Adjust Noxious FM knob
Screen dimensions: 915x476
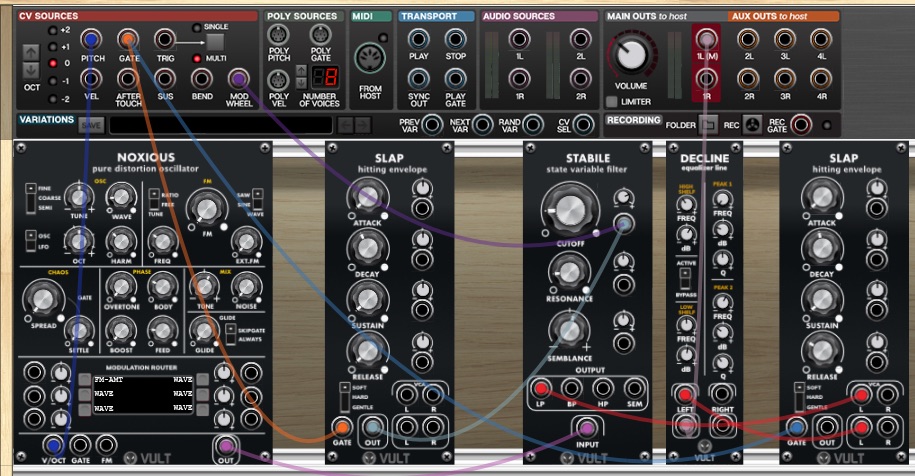tap(207, 209)
